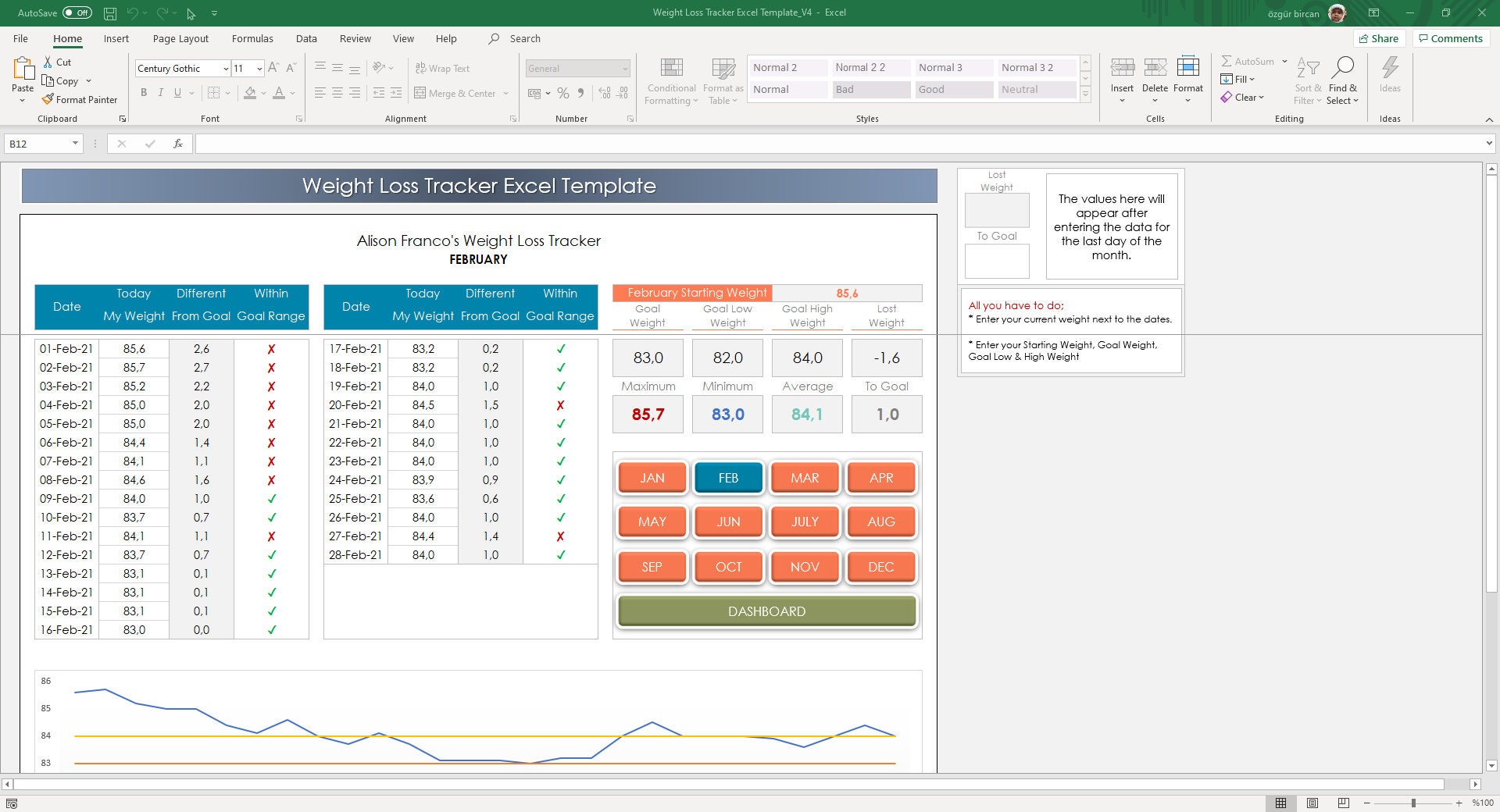1500x812 pixels.
Task: Open the font name dropdown
Action: [x=226, y=69]
